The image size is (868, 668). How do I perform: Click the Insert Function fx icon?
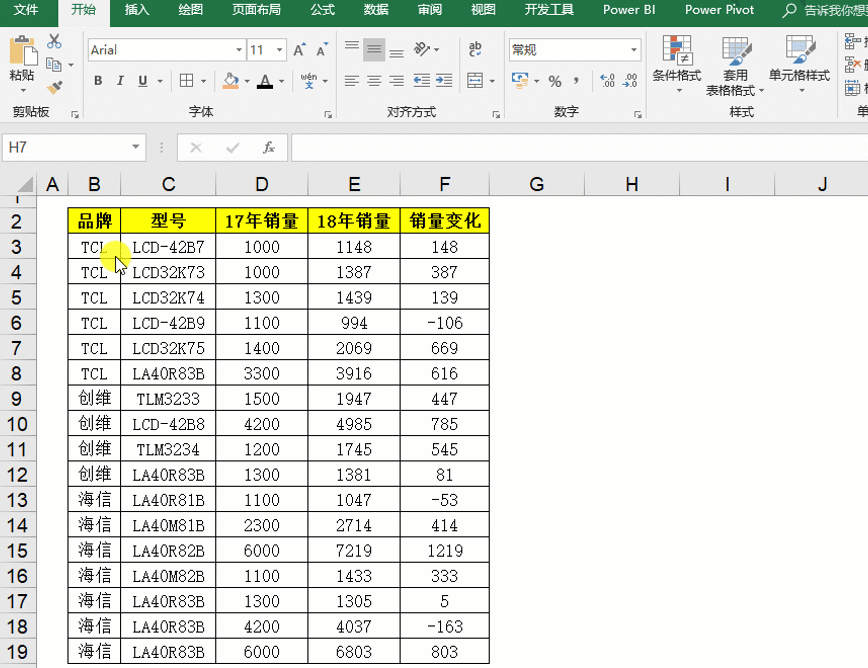pyautogui.click(x=269, y=148)
